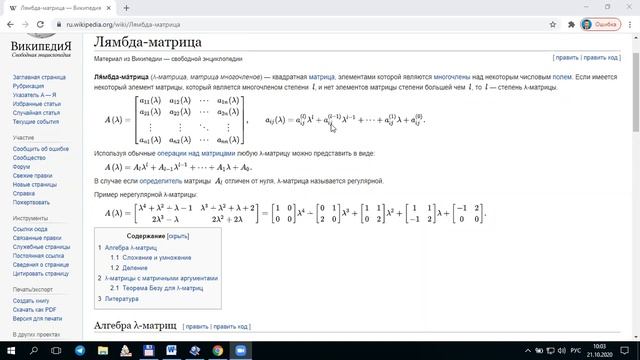Screen dimensions: 640x360
Task: Bookmark this page with the star icon
Action: [x=553, y=24]
